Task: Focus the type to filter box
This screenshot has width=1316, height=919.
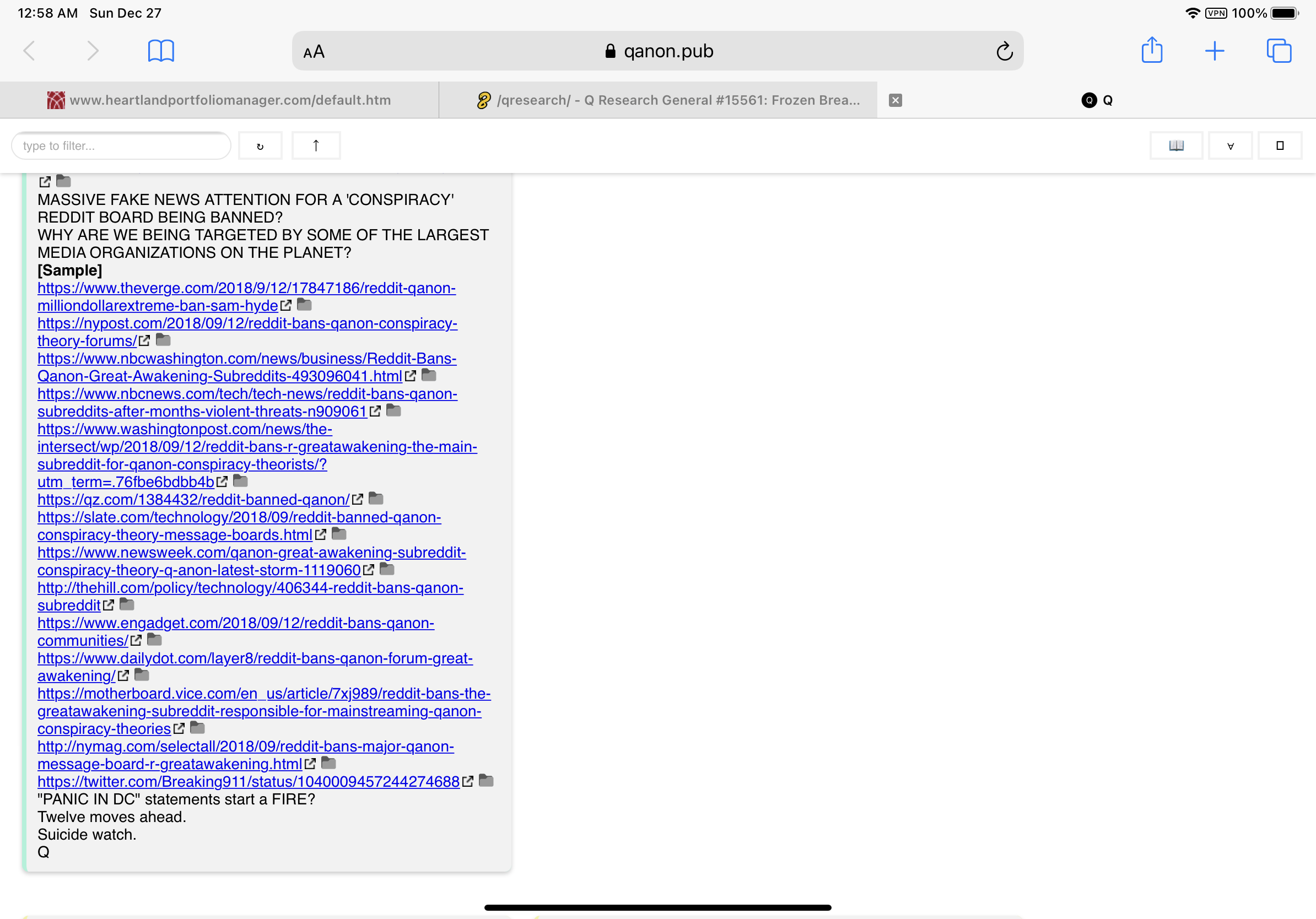Action: (x=121, y=145)
